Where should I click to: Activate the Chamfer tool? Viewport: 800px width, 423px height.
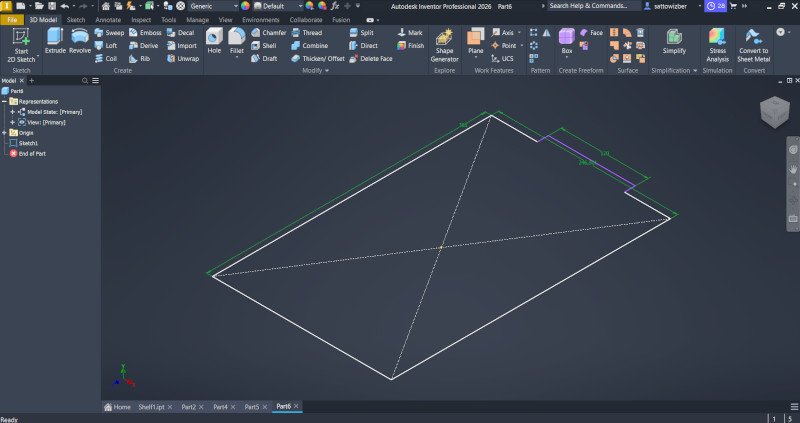[x=268, y=32]
